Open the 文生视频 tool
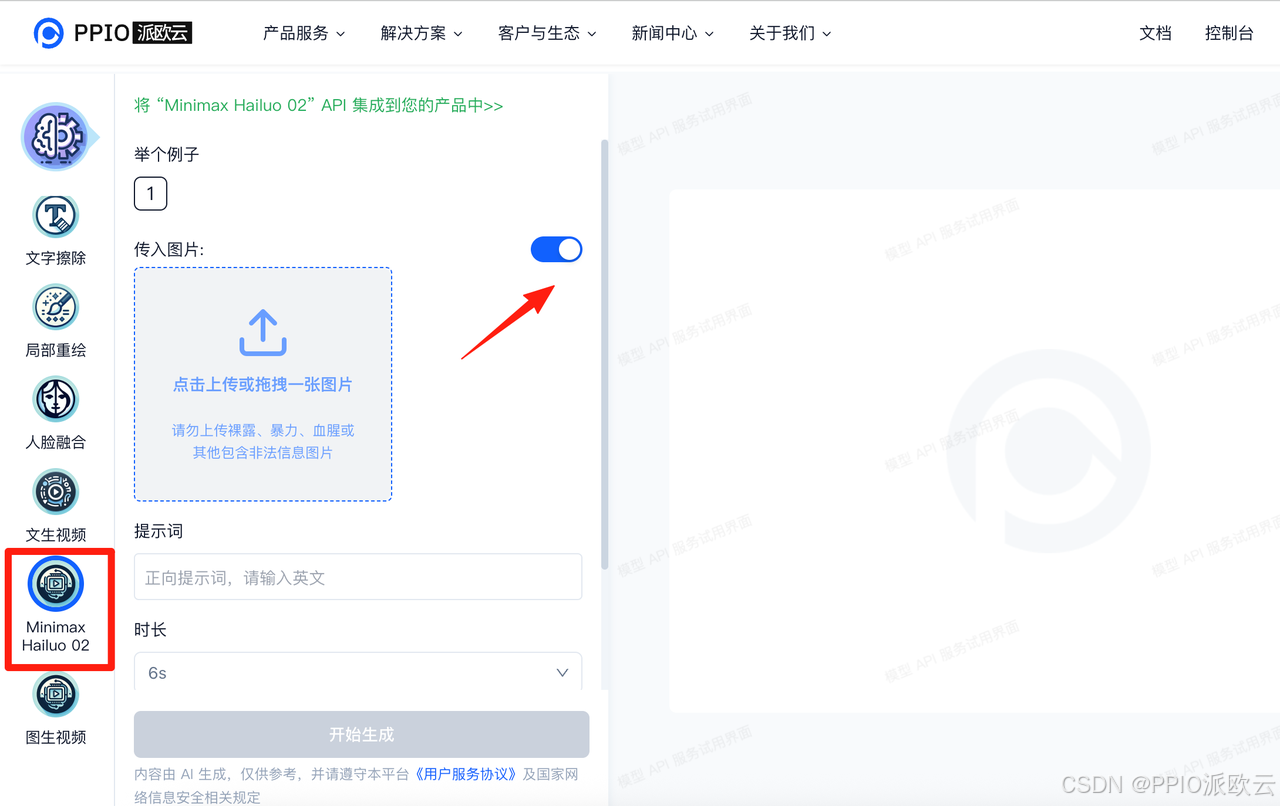The height and width of the screenshot is (806, 1280). (55, 492)
